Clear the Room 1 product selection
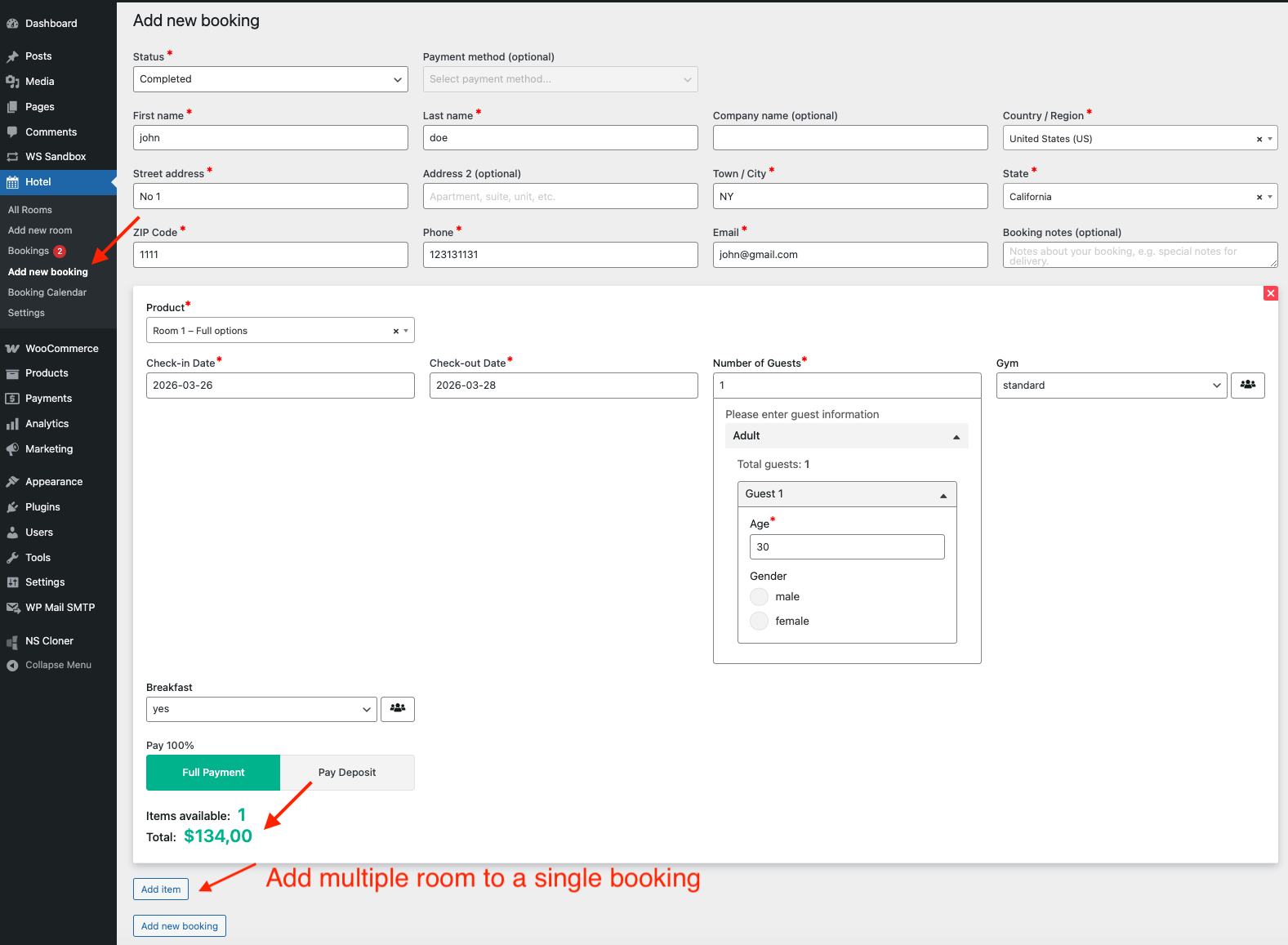 [396, 331]
